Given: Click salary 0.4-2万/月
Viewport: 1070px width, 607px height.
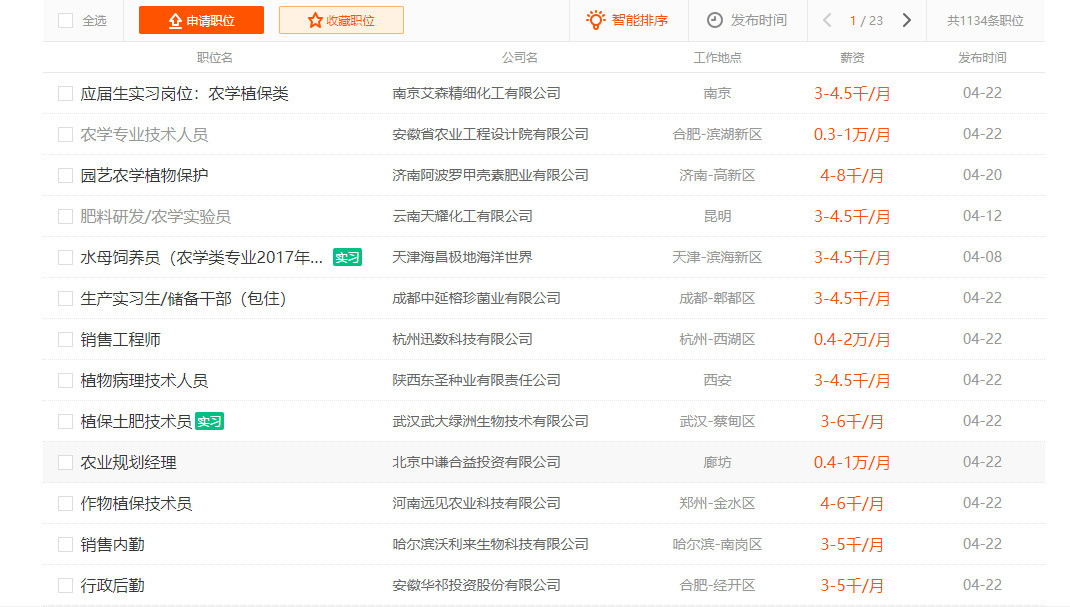Looking at the screenshot, I should tap(852, 339).
